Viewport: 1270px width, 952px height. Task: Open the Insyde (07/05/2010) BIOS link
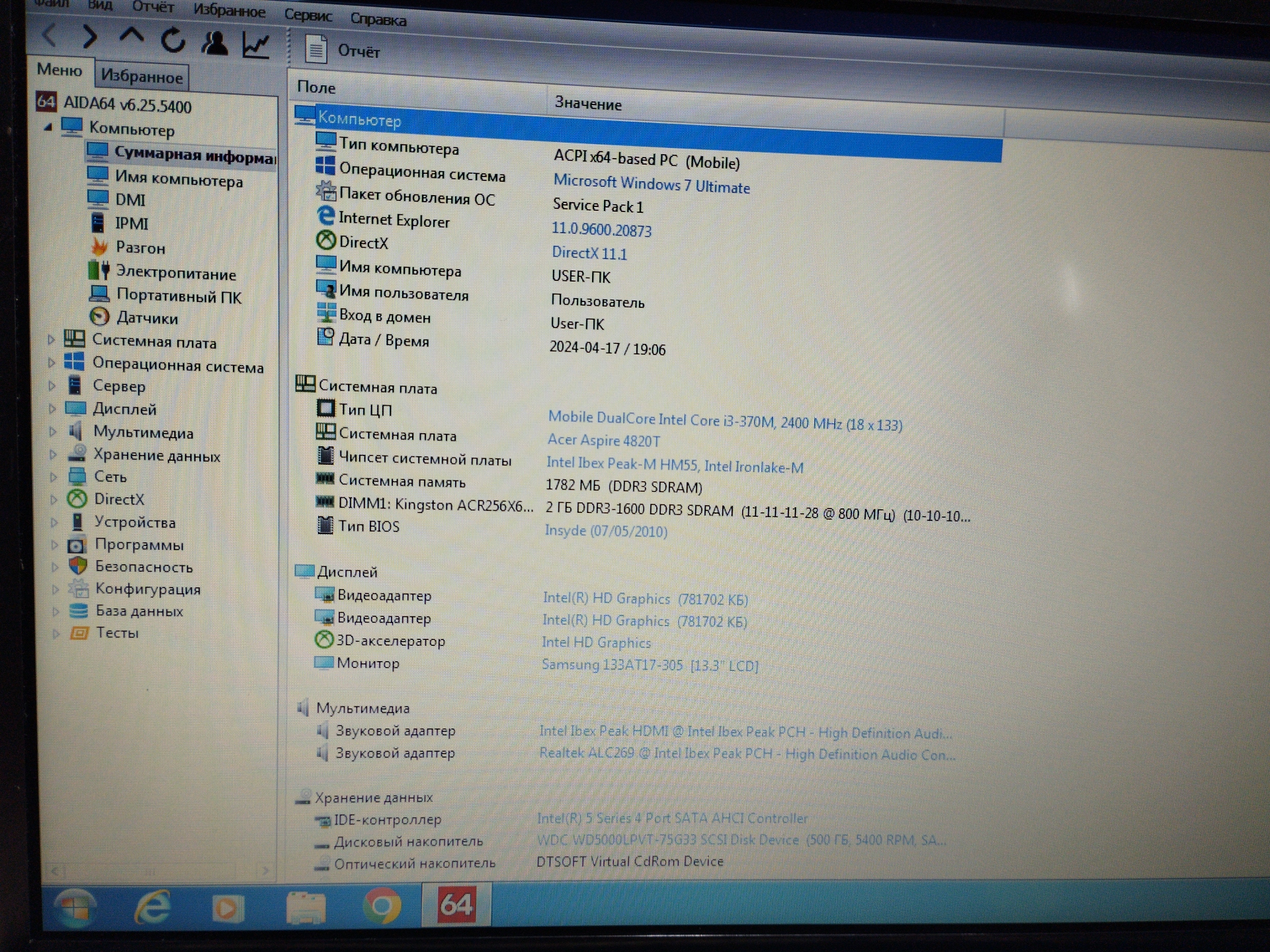(x=606, y=531)
